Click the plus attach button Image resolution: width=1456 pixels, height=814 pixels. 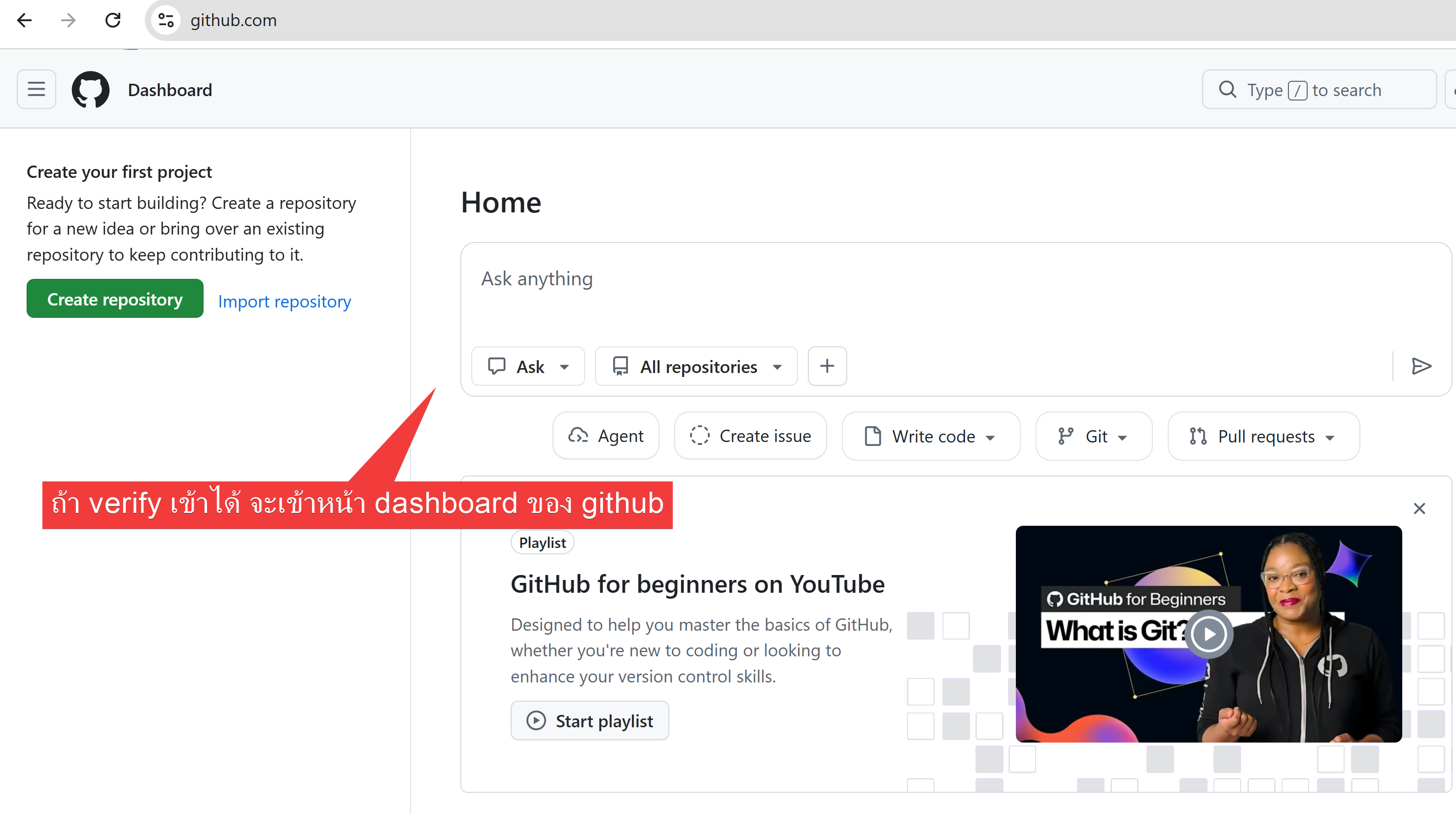(x=827, y=366)
